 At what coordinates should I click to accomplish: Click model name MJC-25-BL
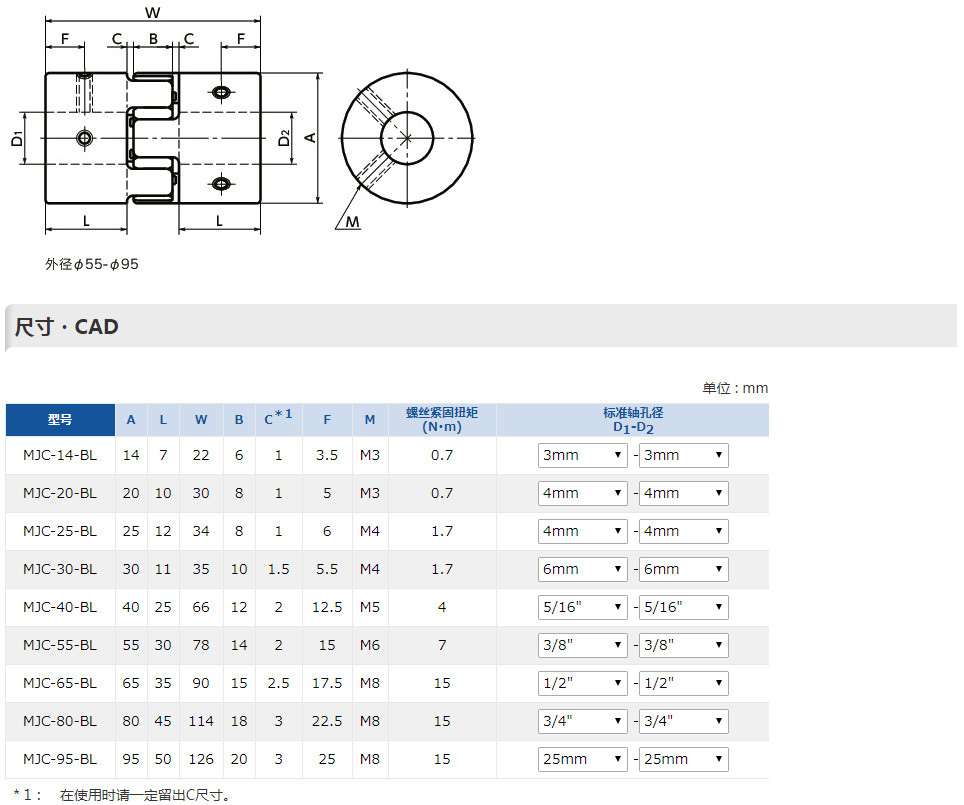point(60,531)
